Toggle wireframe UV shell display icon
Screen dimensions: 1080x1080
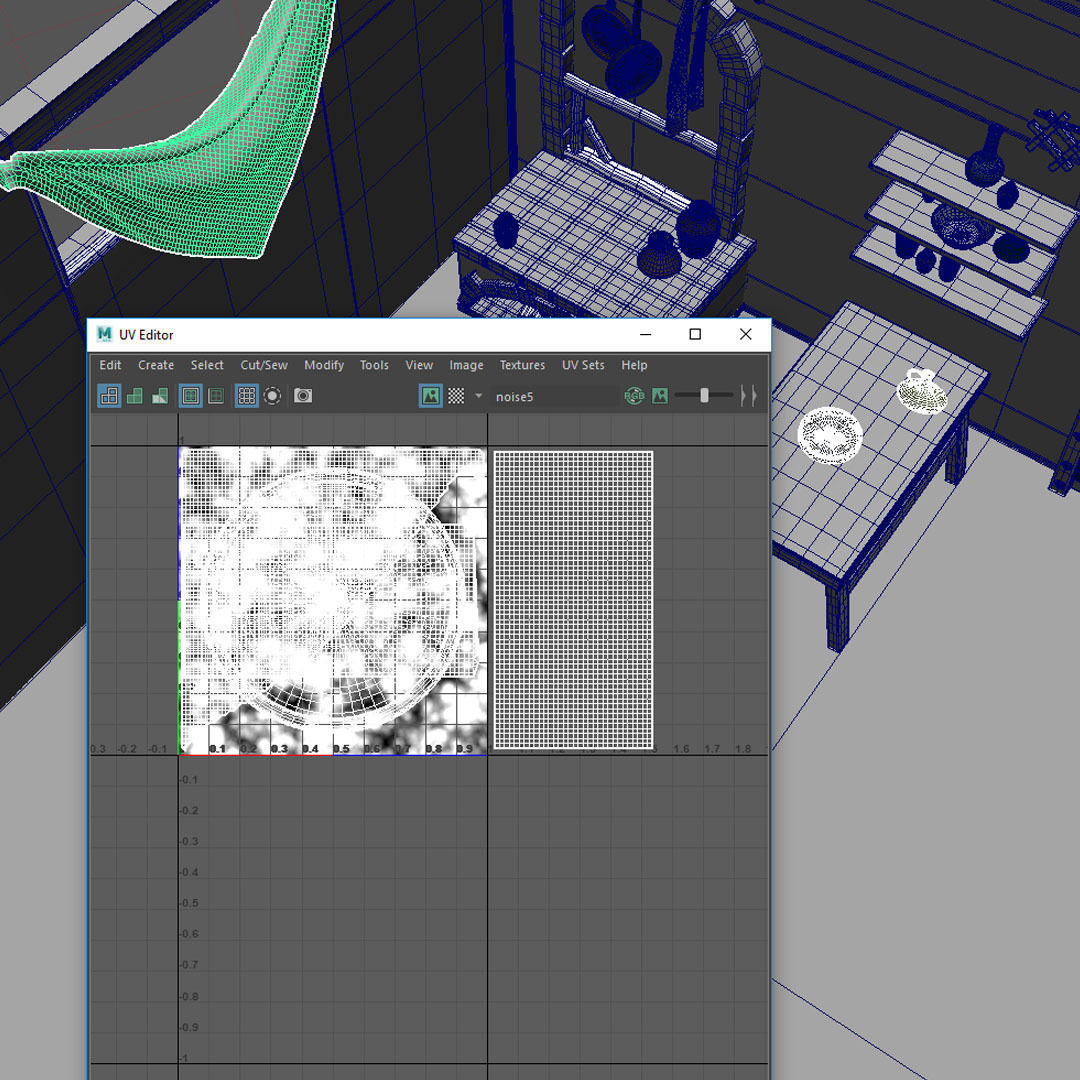110,396
